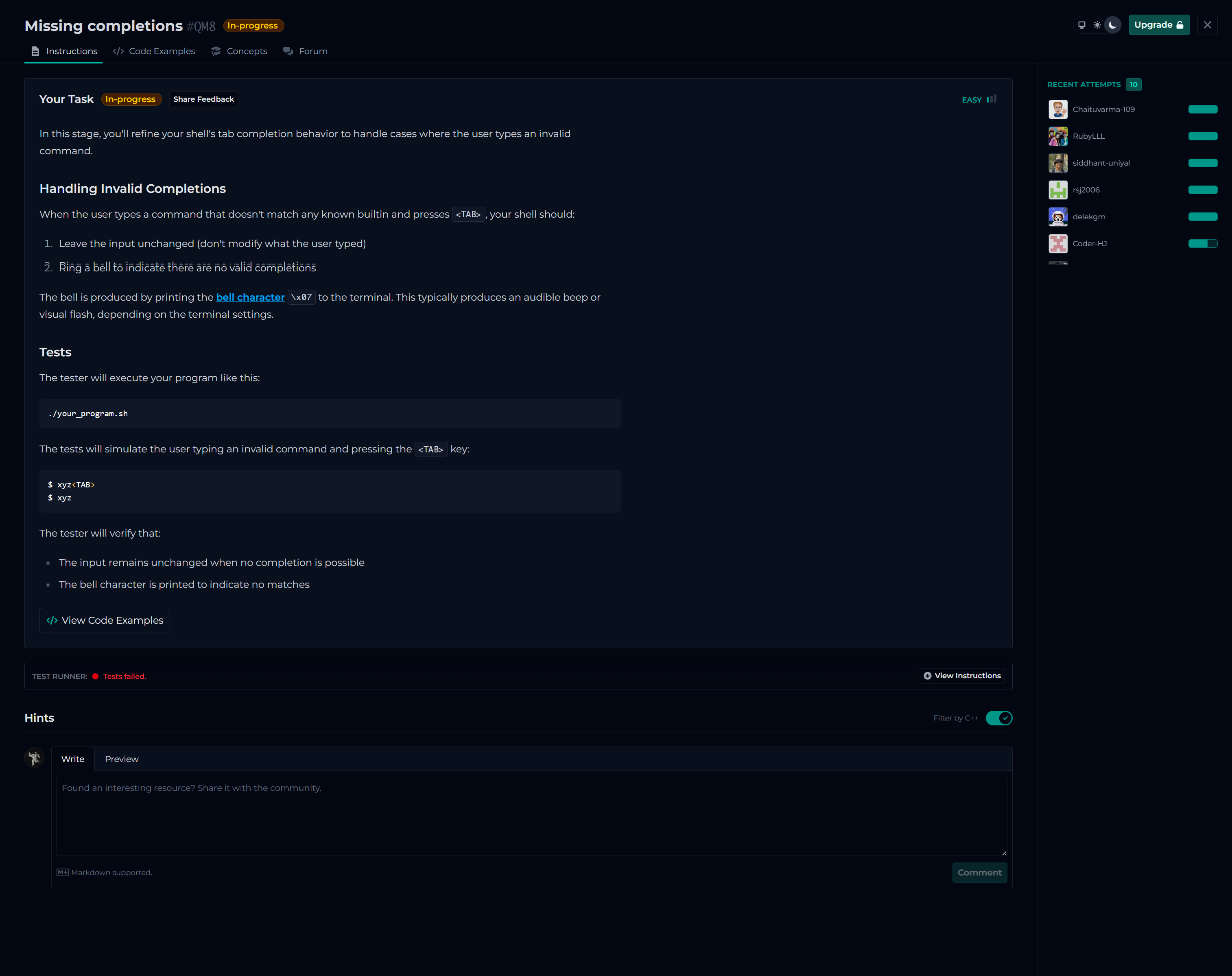Follow the bell character link
This screenshot has width=1232, height=976.
tap(250, 297)
